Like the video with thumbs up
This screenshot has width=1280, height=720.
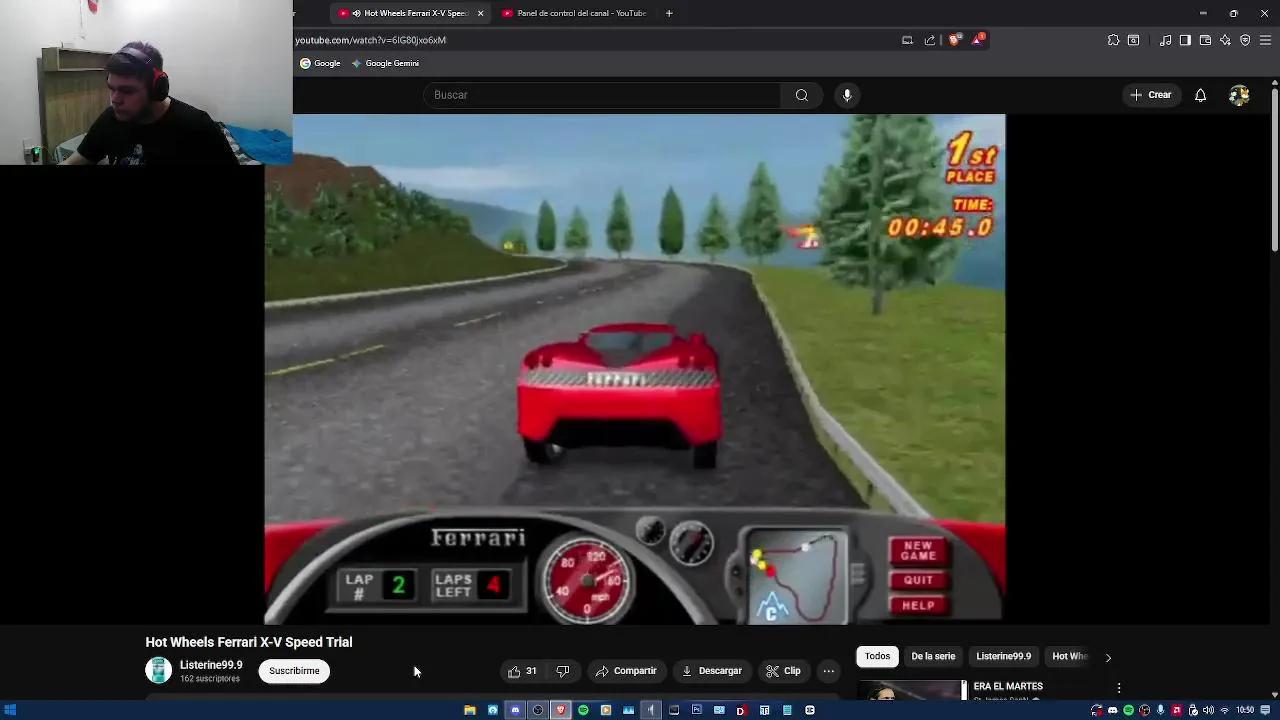tap(522, 671)
